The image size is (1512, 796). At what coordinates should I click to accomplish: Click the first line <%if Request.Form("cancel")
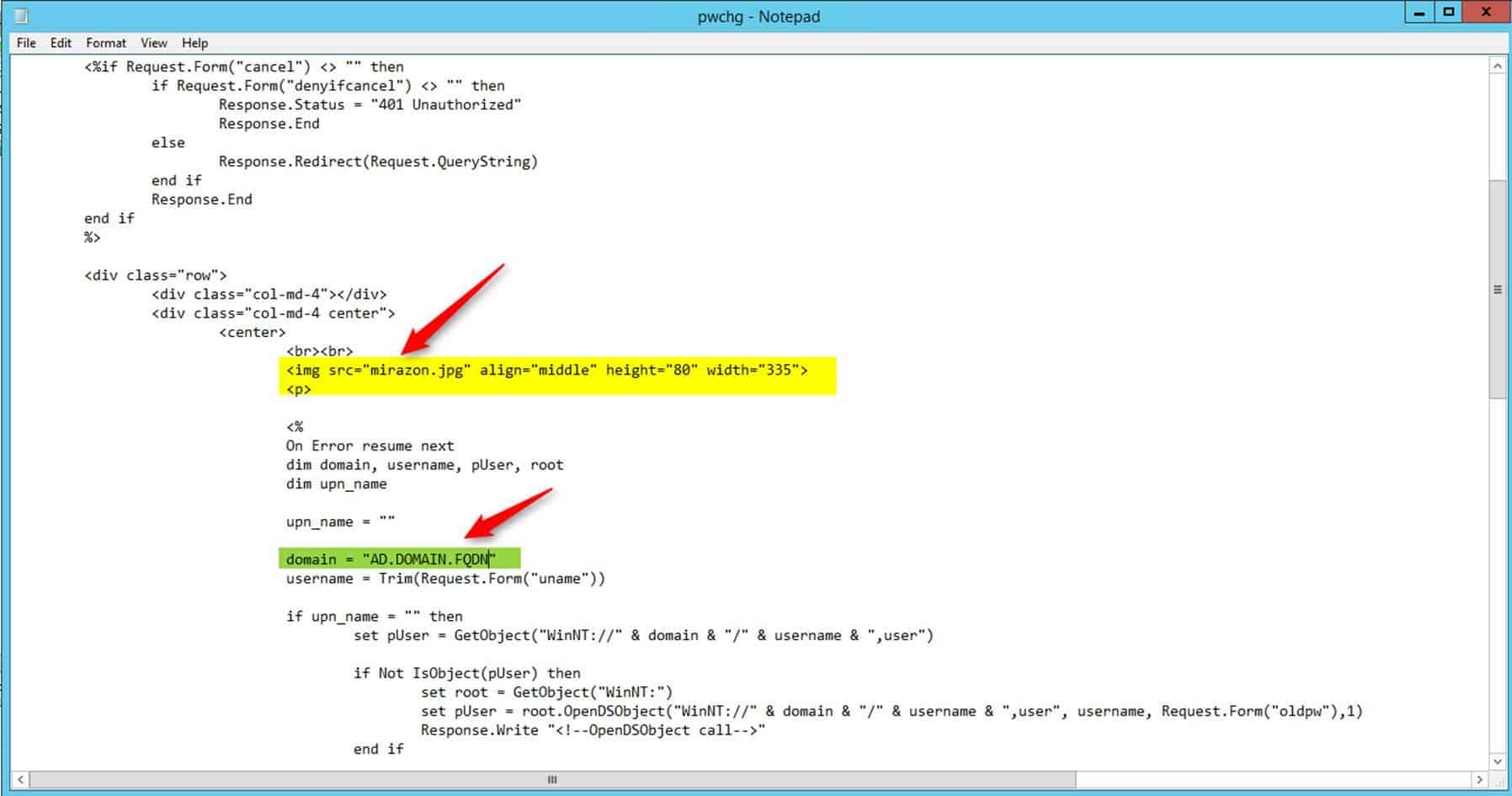pos(243,67)
